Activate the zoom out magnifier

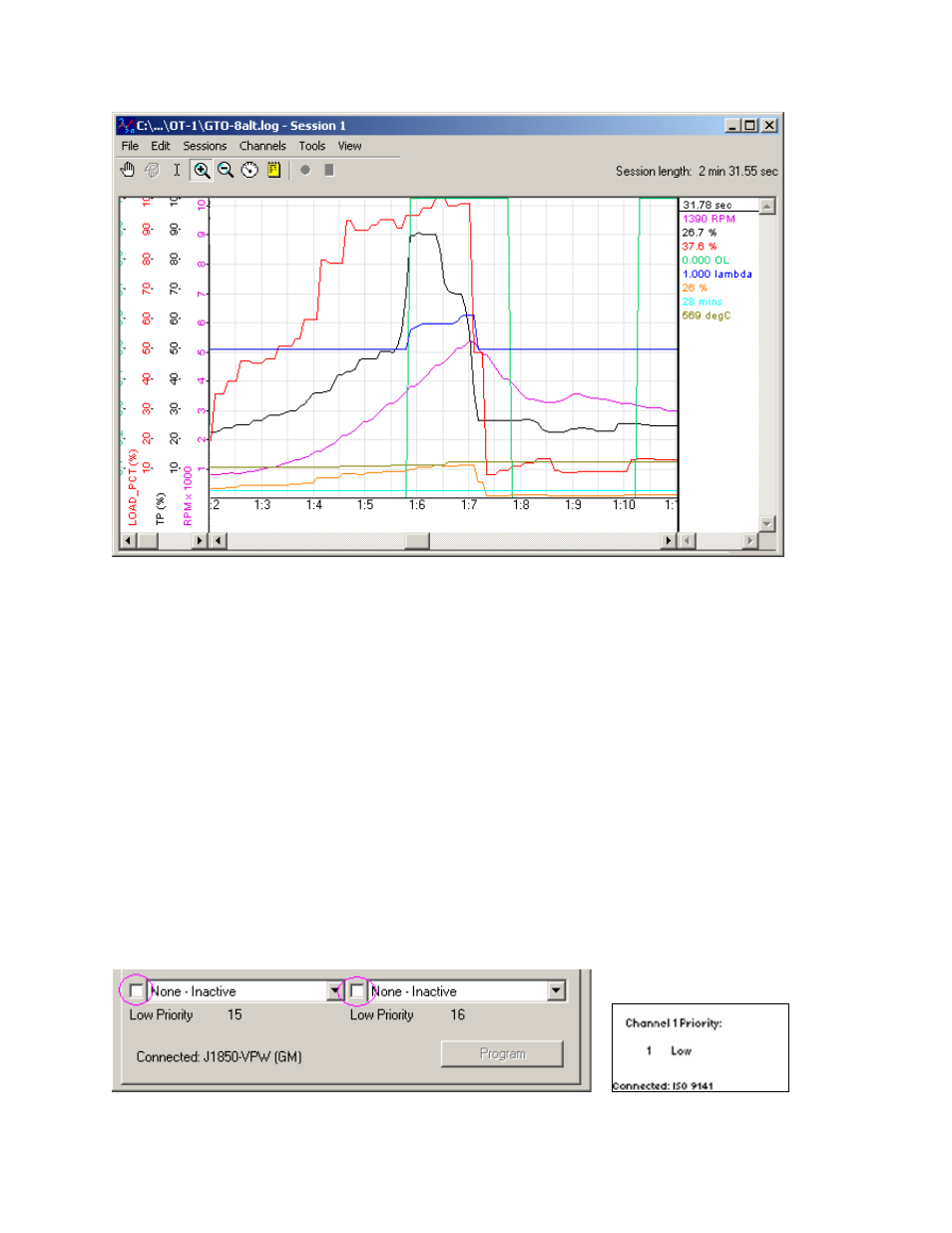(x=226, y=170)
